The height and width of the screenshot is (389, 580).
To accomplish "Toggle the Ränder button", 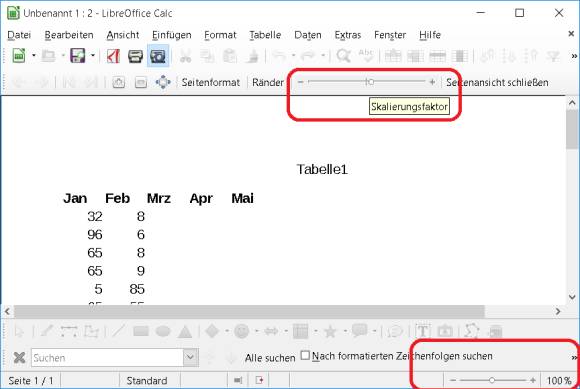I will (268, 82).
